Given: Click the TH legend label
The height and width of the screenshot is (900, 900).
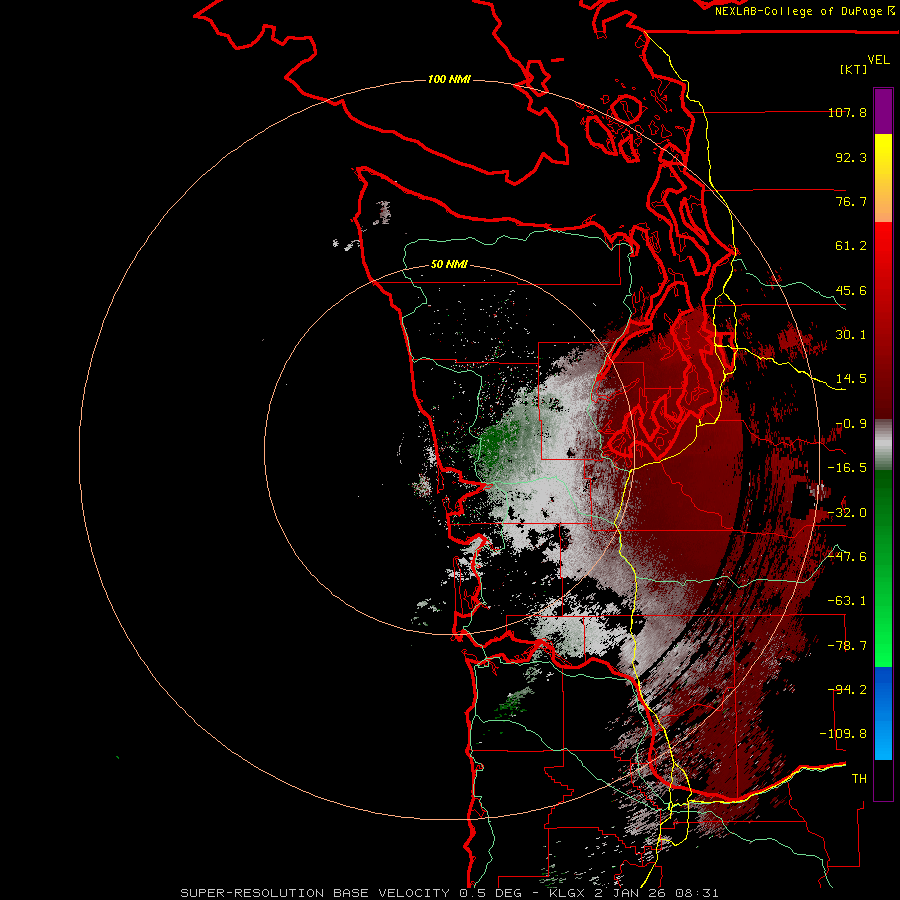Looking at the screenshot, I should (859, 779).
